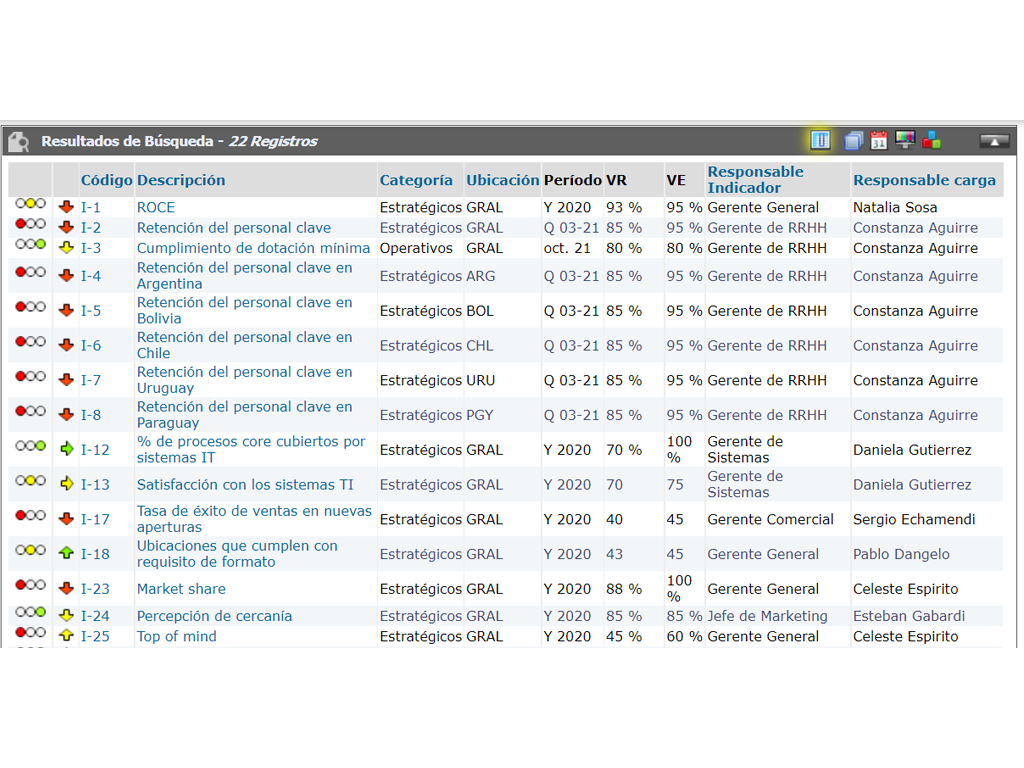Viewport: 1024px width, 768px height.
Task: Click the traffic light on row I-12
Action: [x=31, y=446]
